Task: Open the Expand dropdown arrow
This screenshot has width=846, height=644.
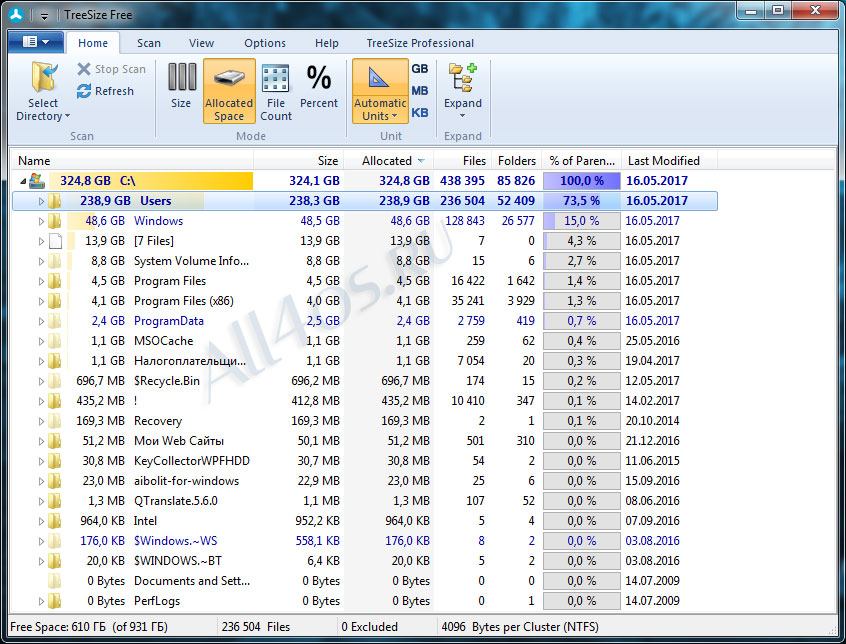Action: [x=462, y=116]
